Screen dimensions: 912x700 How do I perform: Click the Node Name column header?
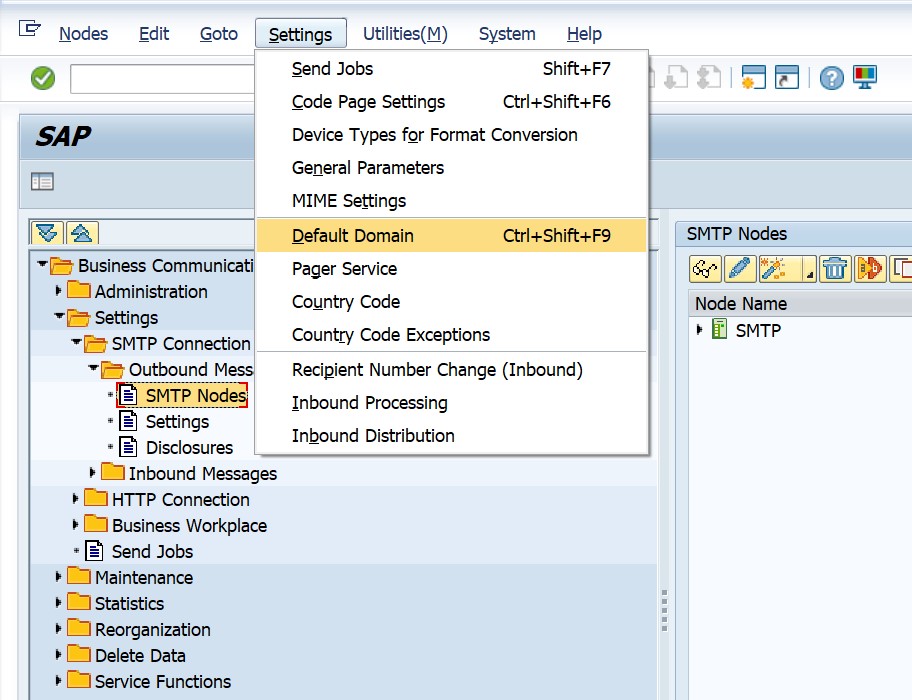(800, 303)
